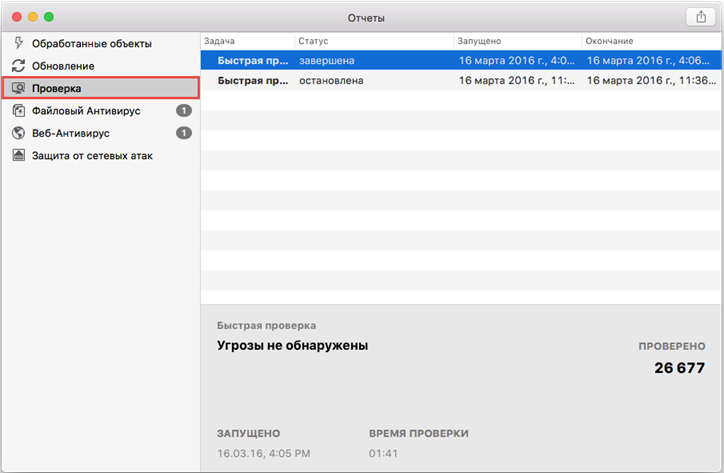724x473 pixels.
Task: Click the scanned count 26 677
Action: tap(679, 368)
